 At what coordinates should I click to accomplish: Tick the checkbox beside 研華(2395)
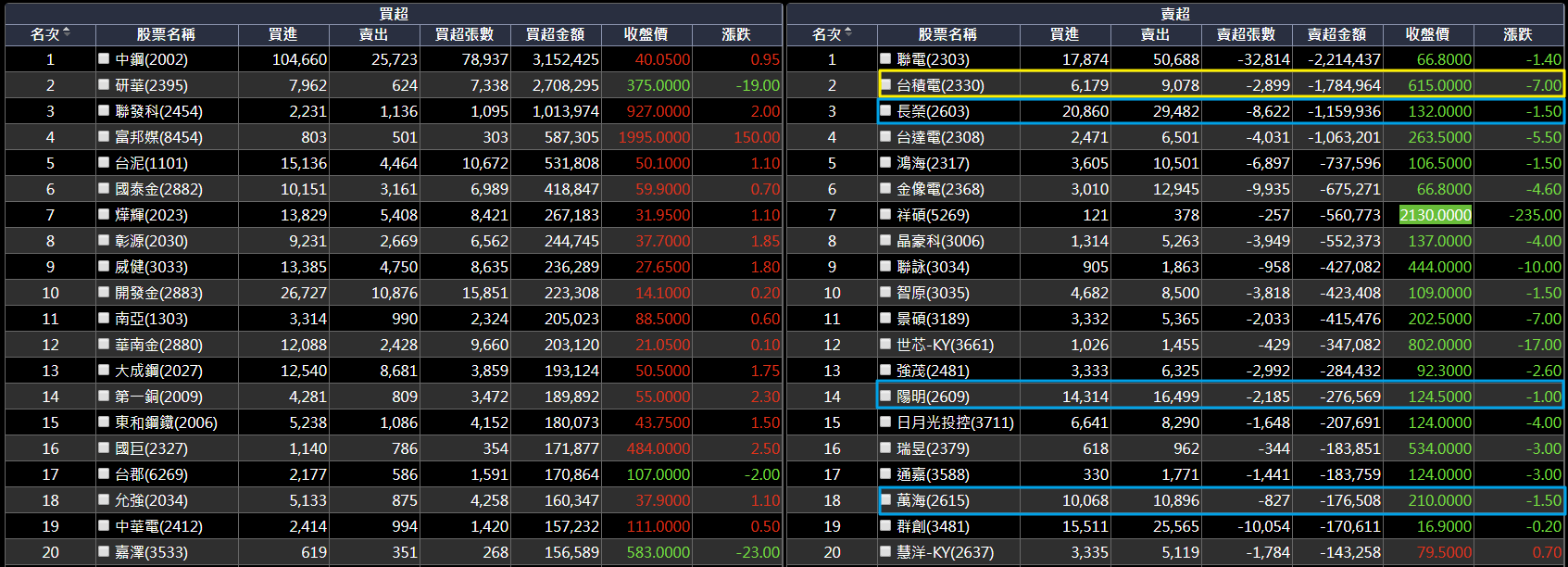104,84
